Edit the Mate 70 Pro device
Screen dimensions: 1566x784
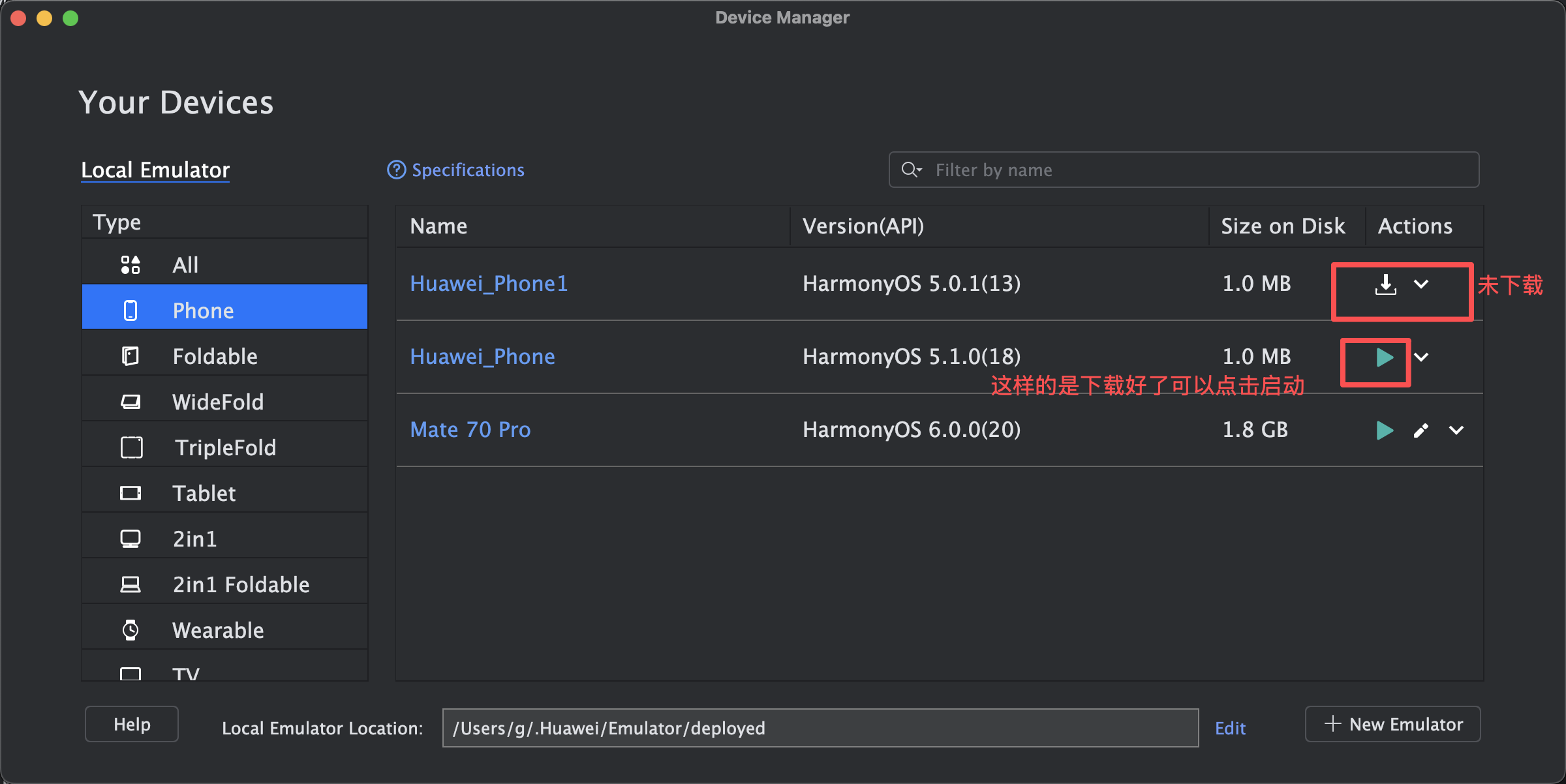click(1420, 430)
